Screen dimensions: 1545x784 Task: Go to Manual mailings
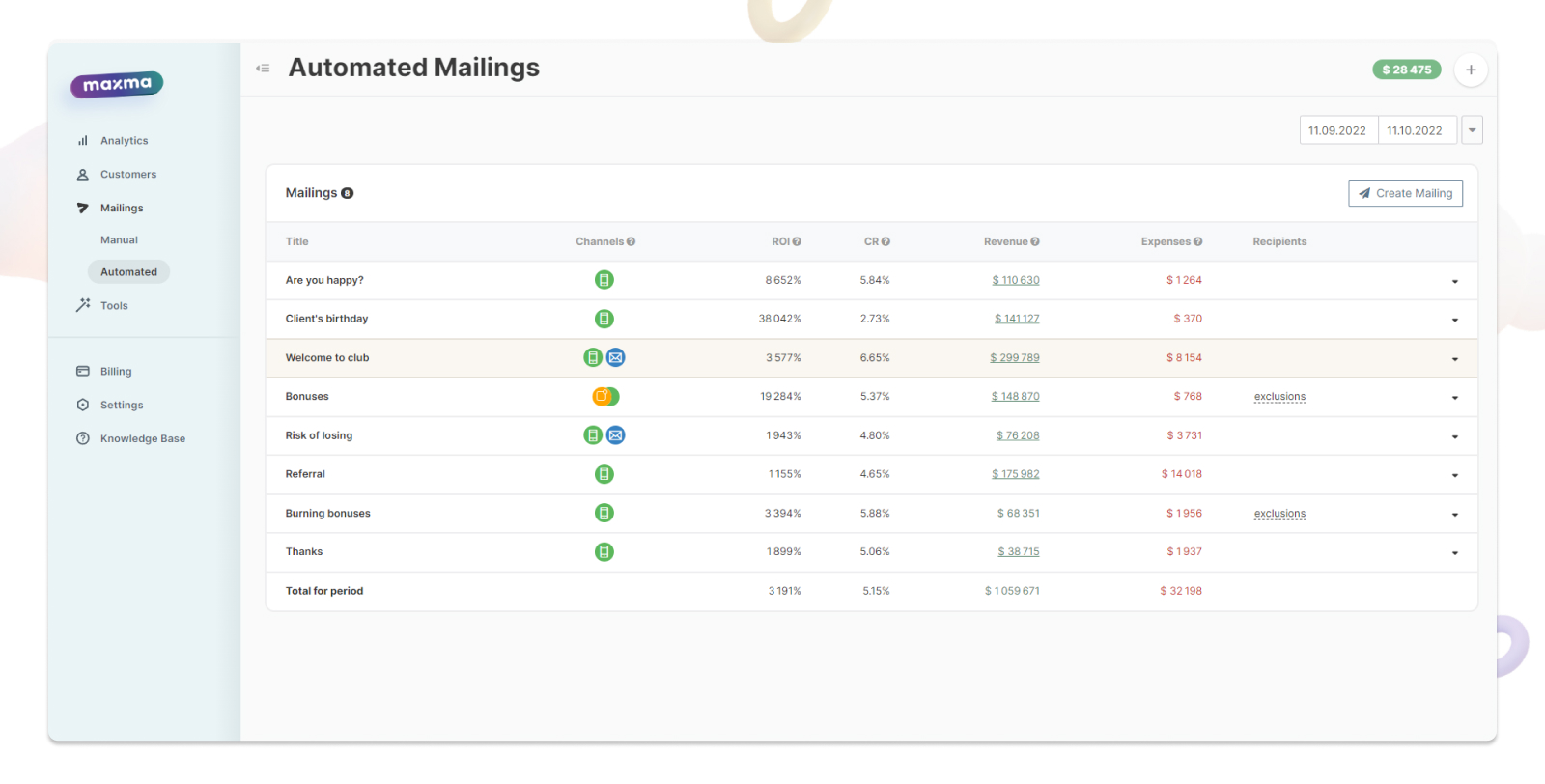pyautogui.click(x=119, y=240)
